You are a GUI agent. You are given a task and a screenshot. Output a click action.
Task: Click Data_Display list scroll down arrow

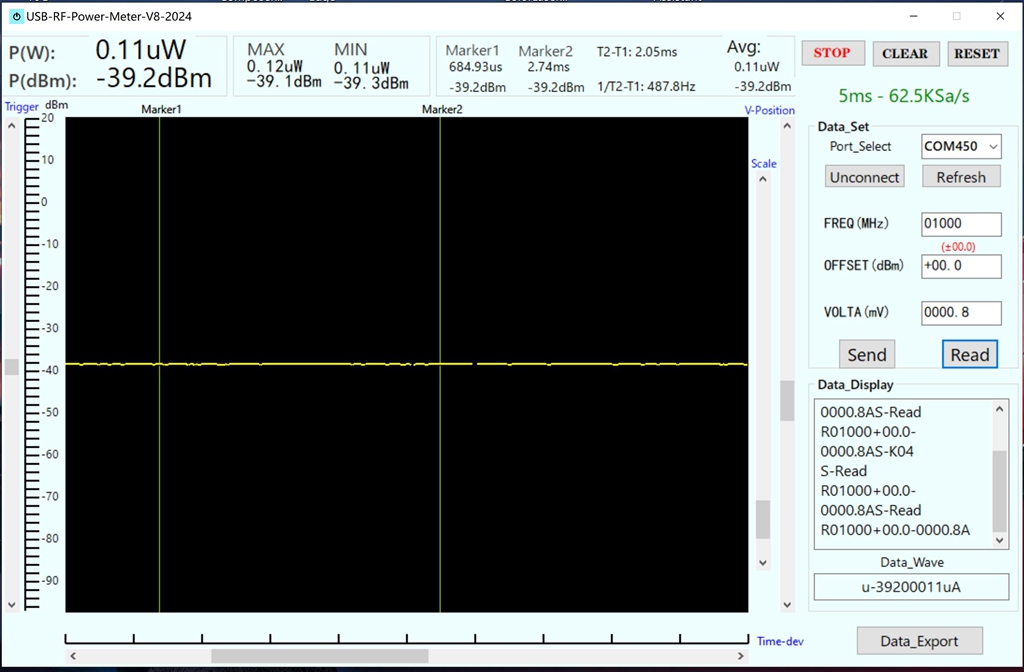pos(999,540)
